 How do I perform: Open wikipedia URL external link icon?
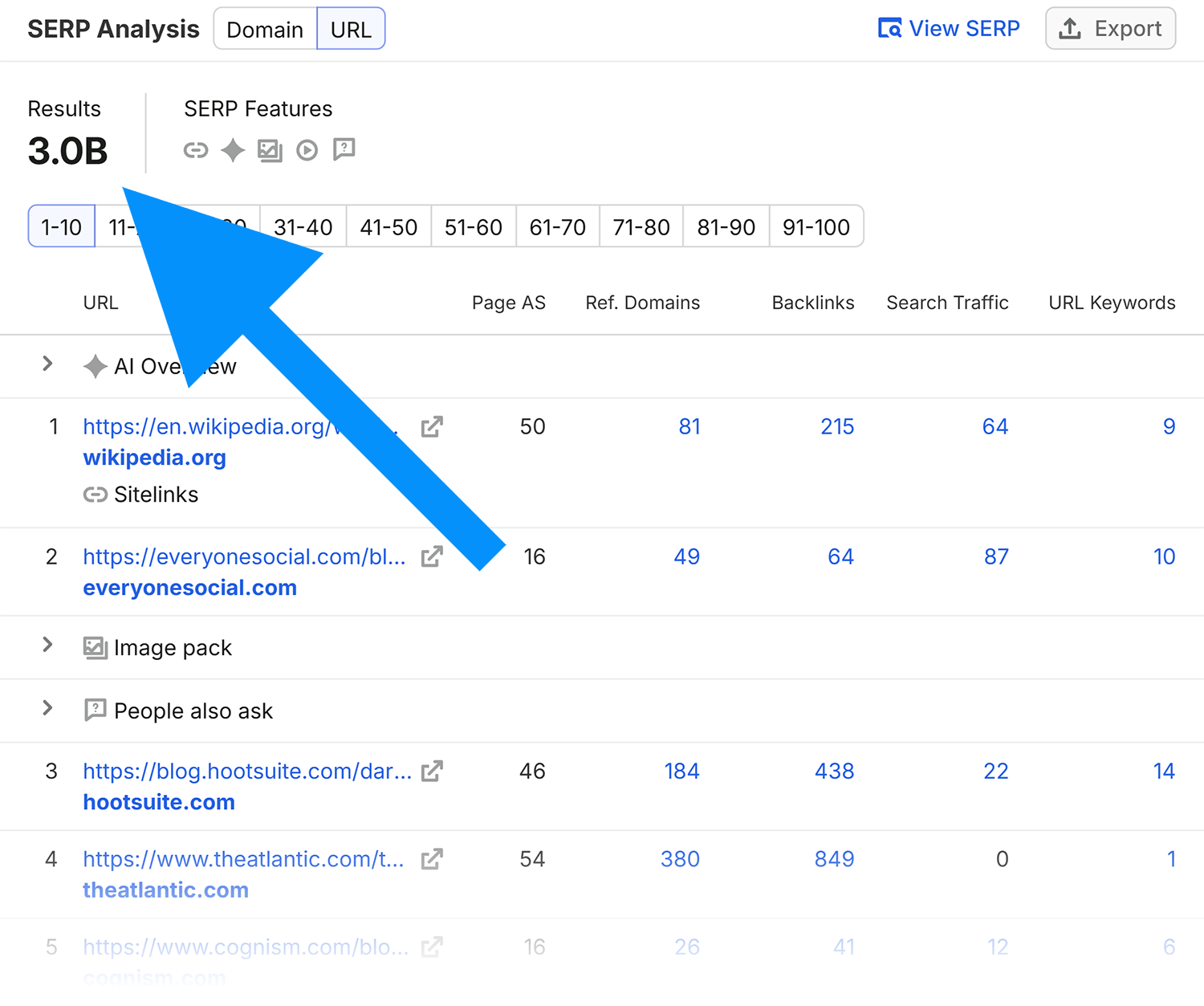coord(432,426)
